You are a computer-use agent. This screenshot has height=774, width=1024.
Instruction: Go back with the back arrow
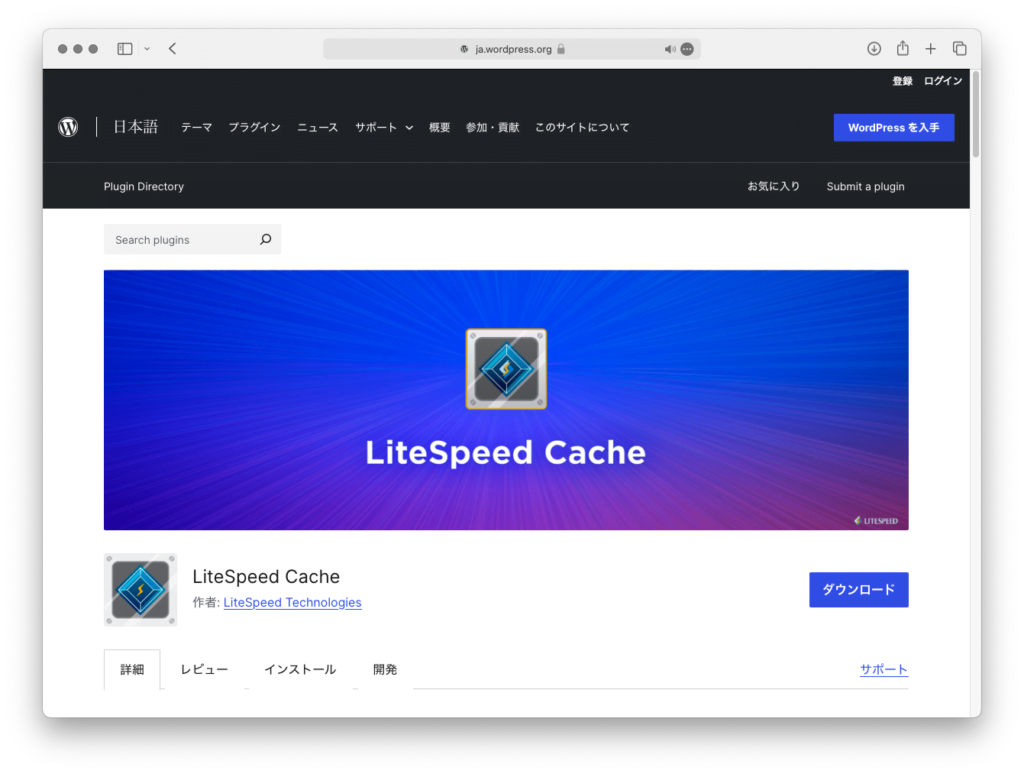pos(172,49)
